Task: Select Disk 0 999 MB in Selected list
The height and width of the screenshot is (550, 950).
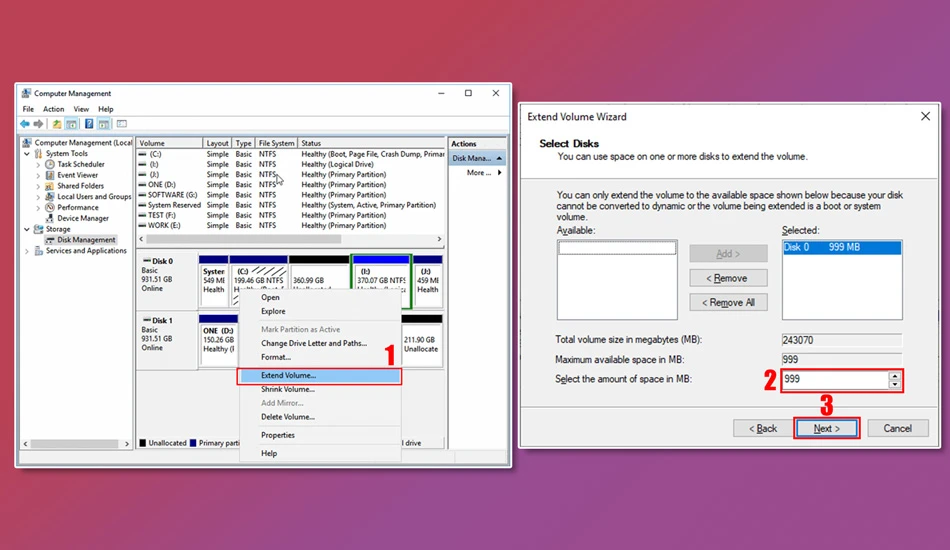Action: pos(842,247)
